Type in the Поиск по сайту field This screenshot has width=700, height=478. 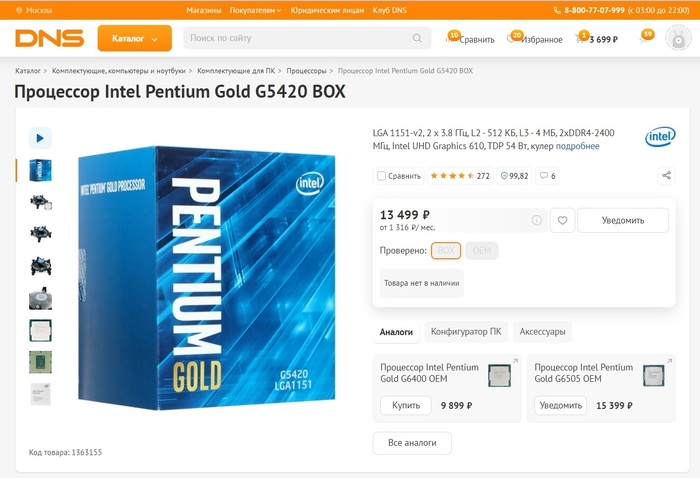(295, 39)
